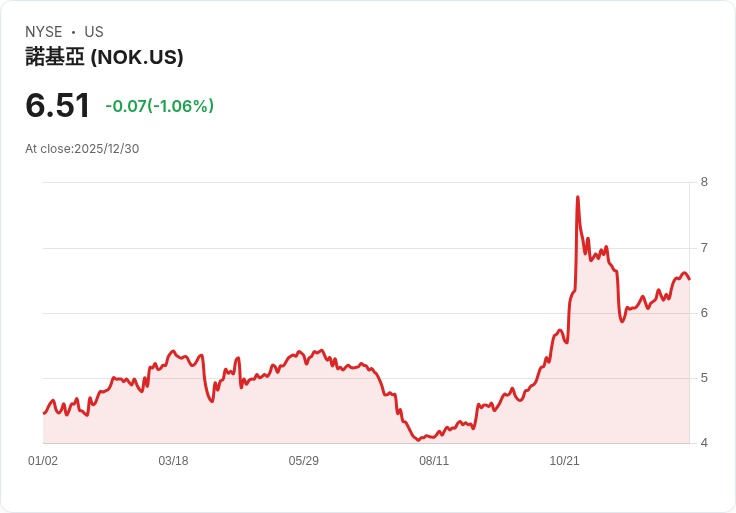Click the 6 price axis label
The image size is (736, 513).
pos(704,313)
